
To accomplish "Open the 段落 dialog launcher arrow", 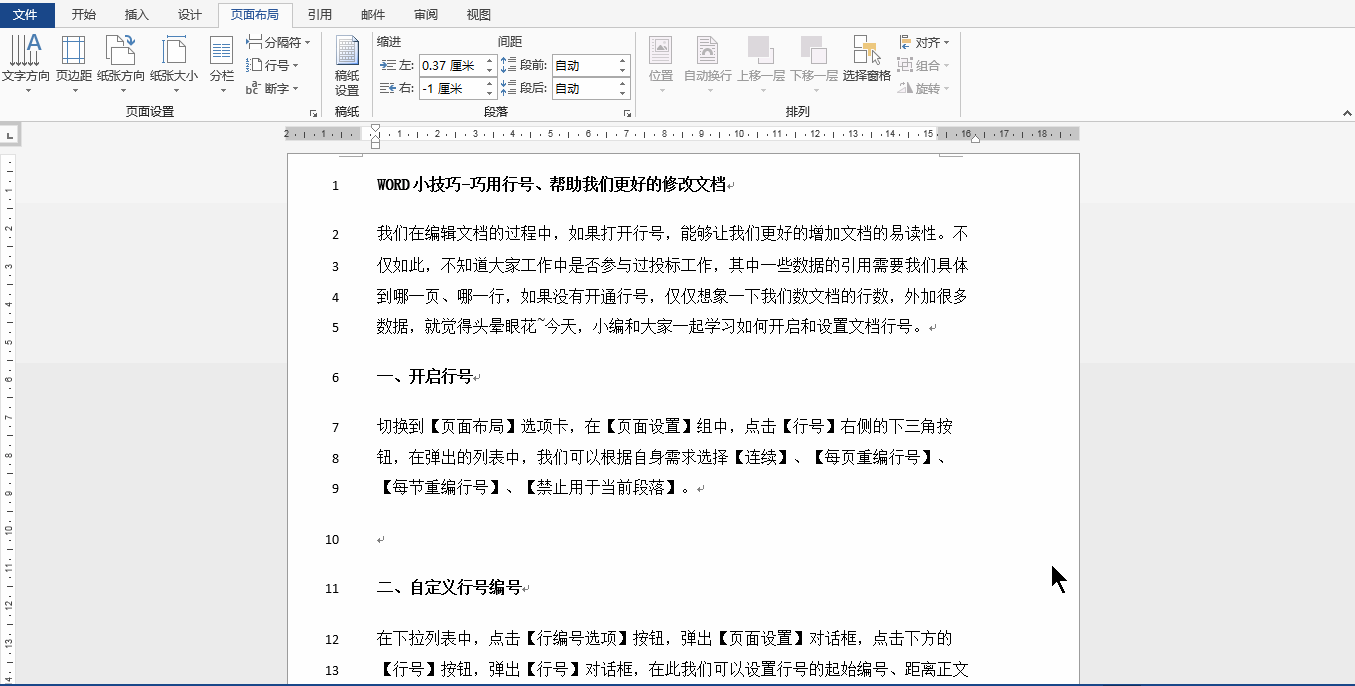I will tap(627, 114).
